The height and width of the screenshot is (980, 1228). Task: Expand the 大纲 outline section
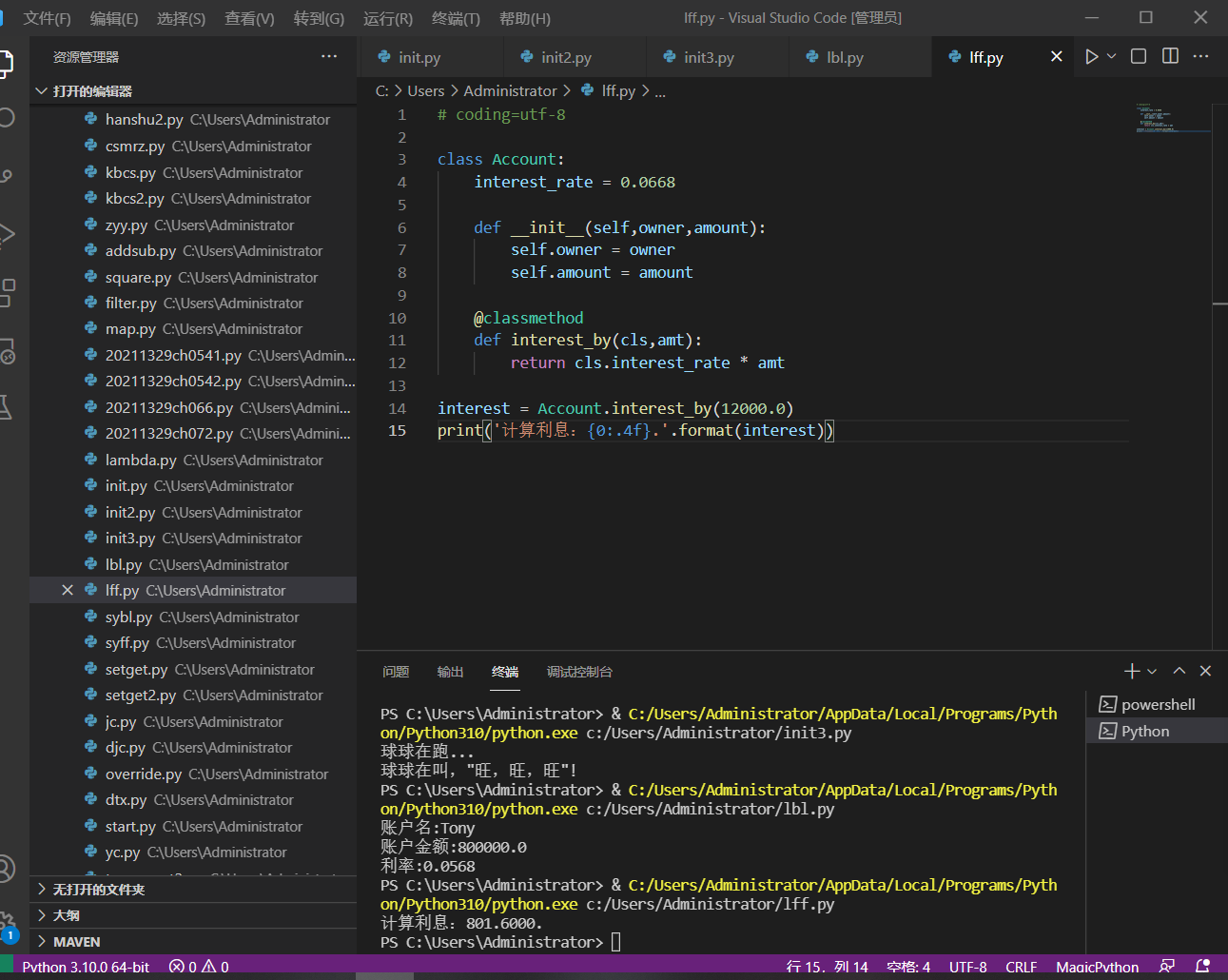(67, 915)
